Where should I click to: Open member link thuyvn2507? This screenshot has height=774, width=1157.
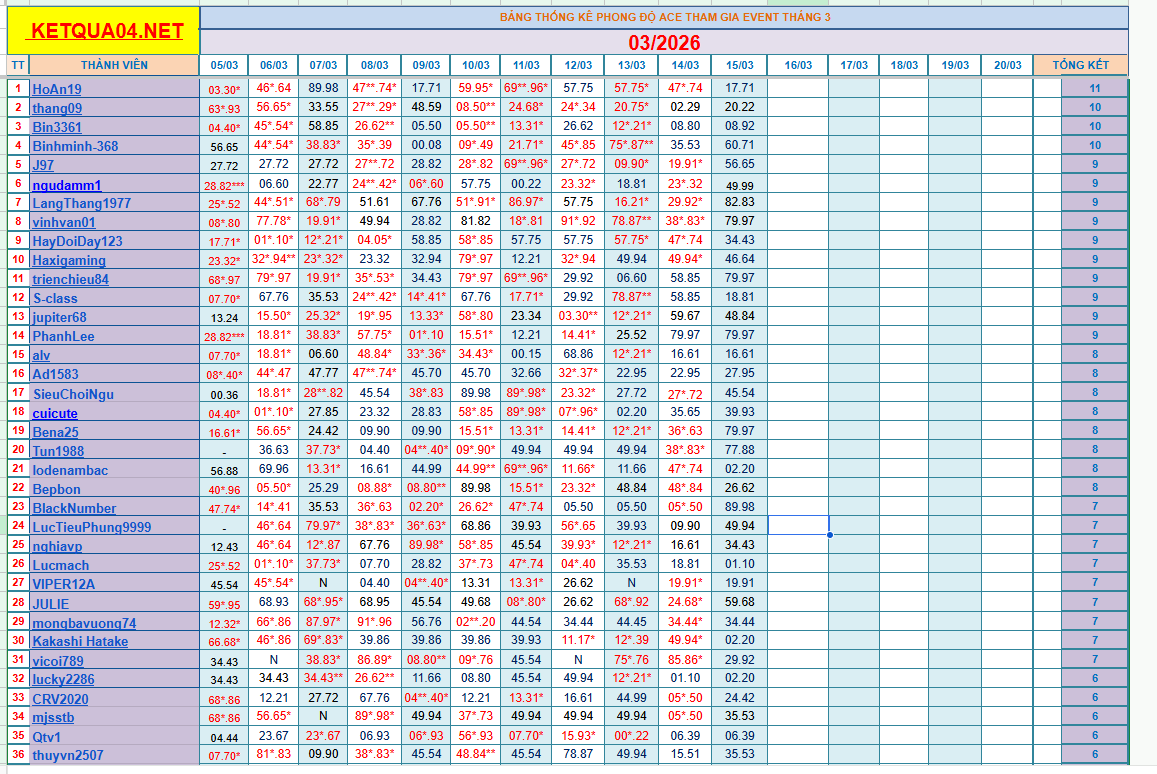[x=67, y=755]
